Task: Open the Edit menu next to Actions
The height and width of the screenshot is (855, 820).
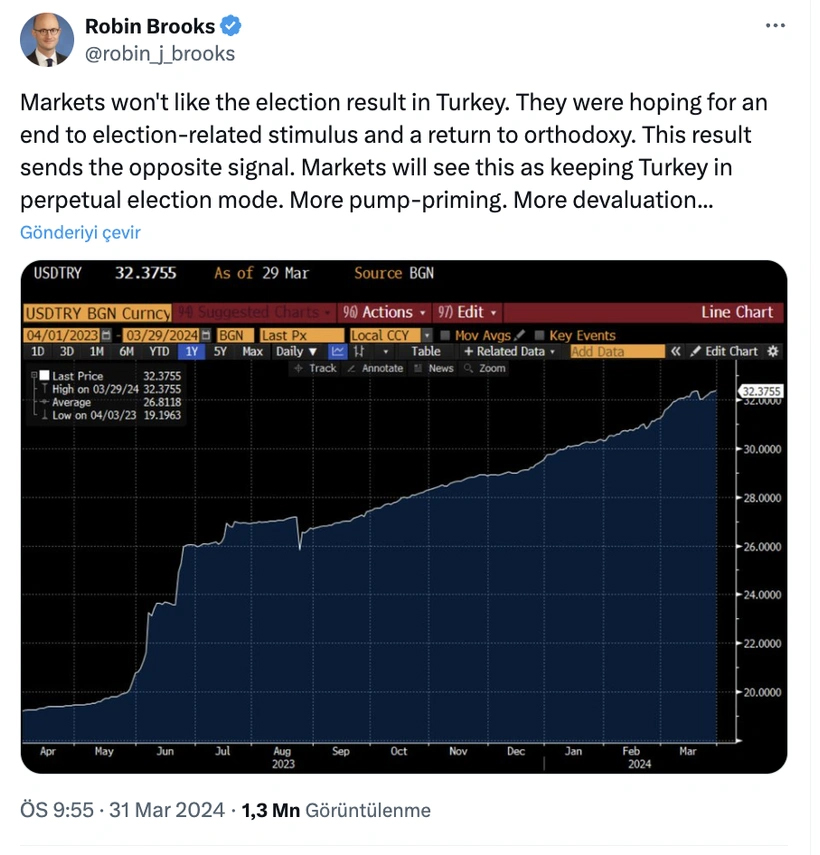Action: coord(472,313)
